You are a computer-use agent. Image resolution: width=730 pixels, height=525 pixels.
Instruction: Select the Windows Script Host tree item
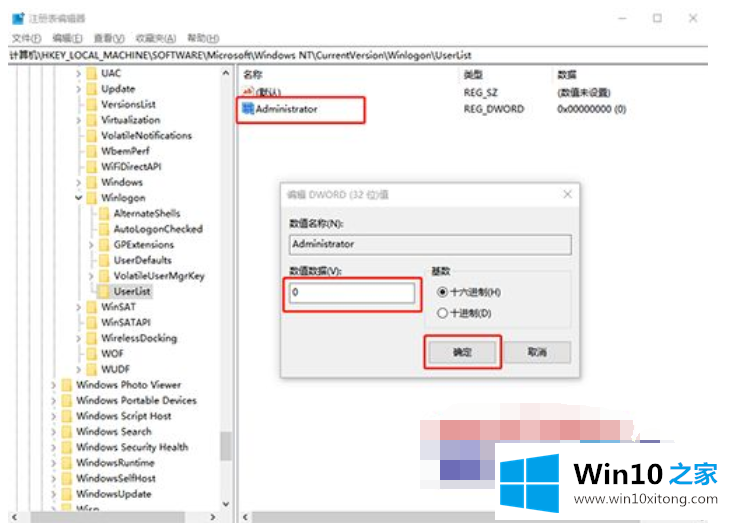point(124,416)
